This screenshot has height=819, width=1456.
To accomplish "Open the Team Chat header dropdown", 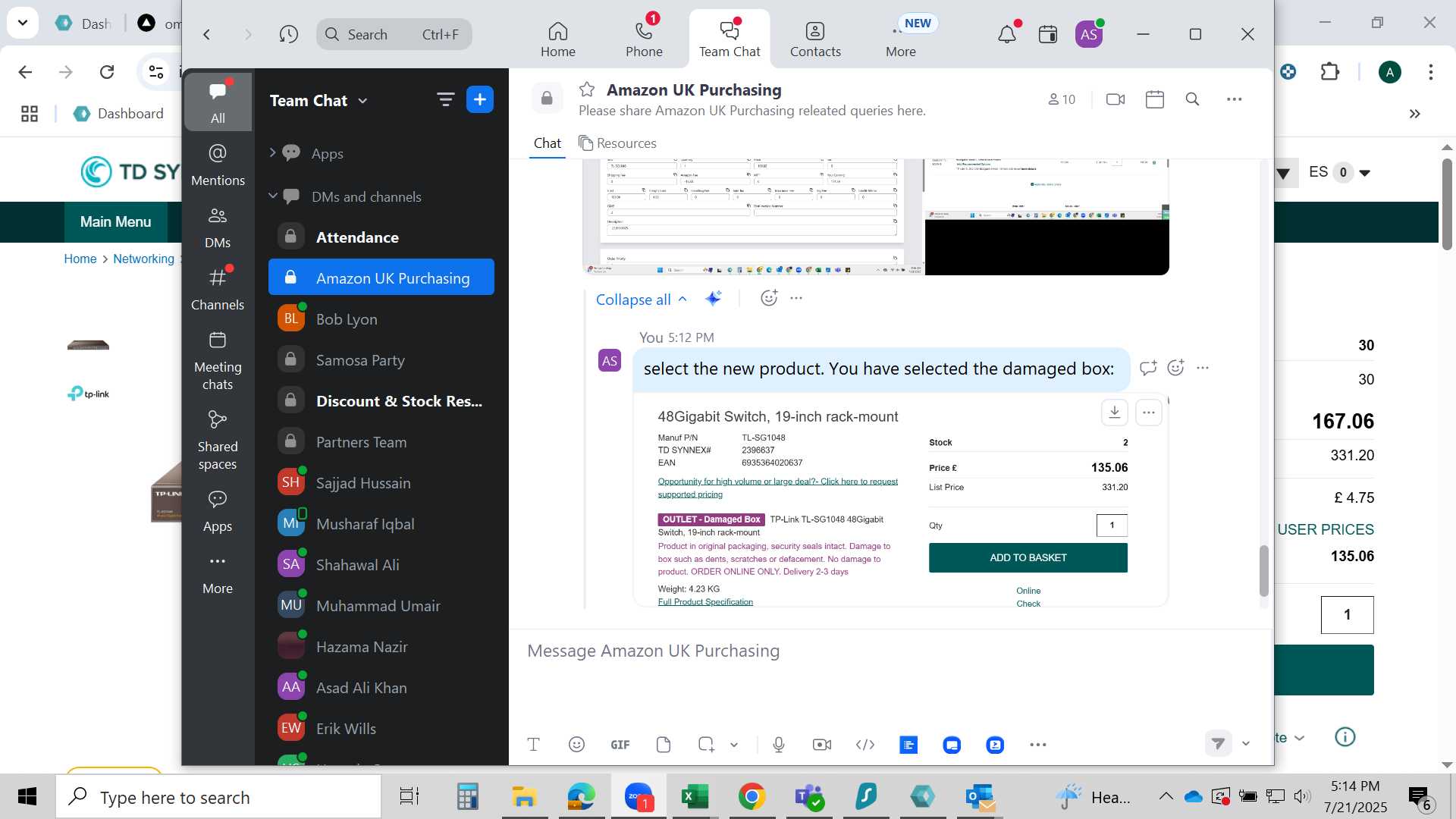I will [x=318, y=101].
